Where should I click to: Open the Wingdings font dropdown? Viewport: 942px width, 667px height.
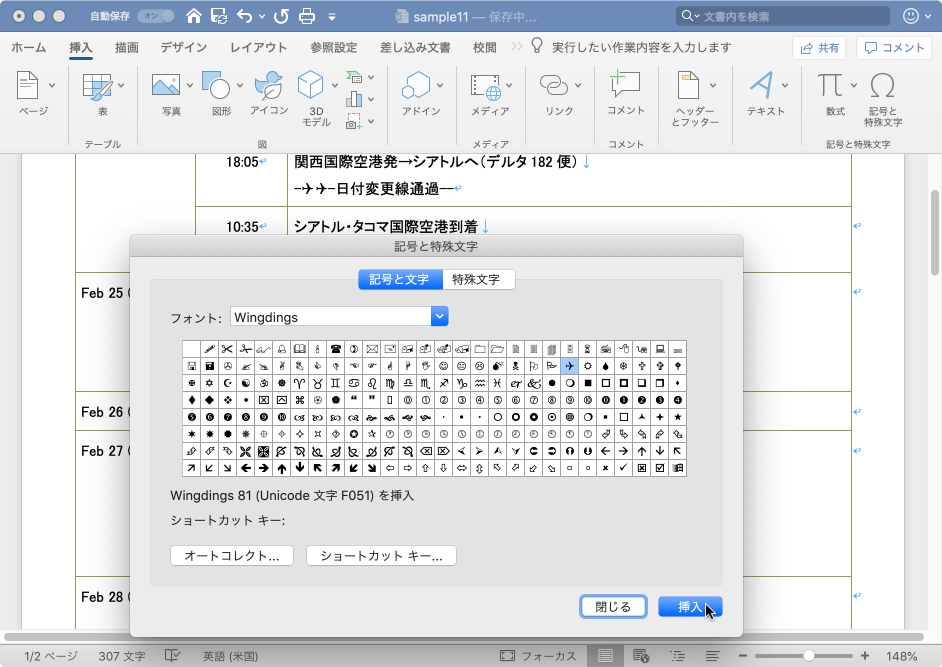click(439, 317)
